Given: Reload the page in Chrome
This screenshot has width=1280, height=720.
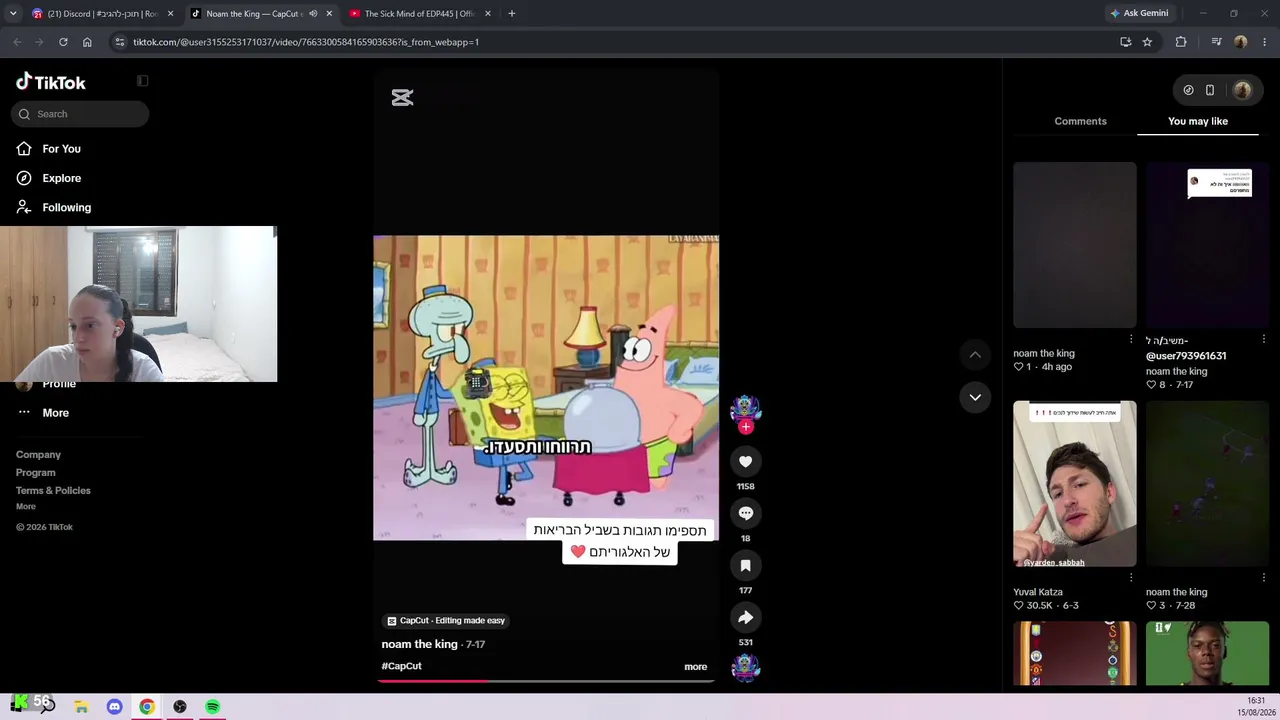Looking at the screenshot, I should click(63, 42).
